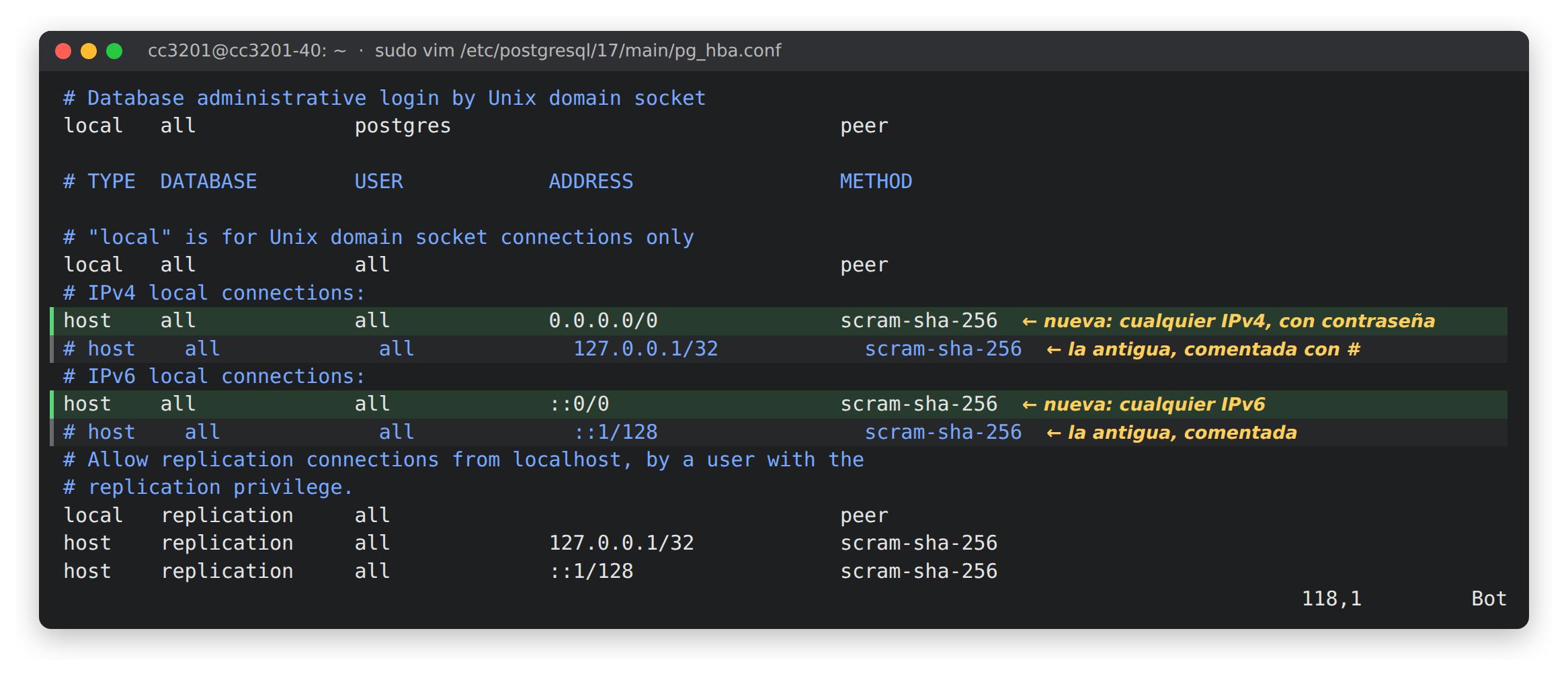
Task: Click the address '::0/0'
Action: tap(579, 404)
